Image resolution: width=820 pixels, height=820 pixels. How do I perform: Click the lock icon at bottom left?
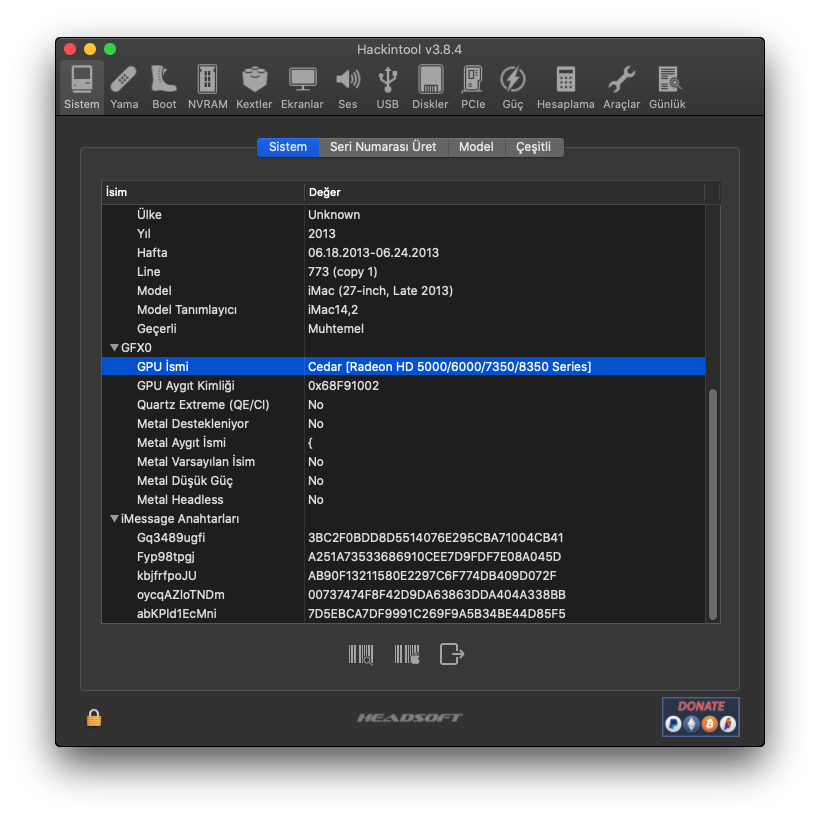coord(94,717)
